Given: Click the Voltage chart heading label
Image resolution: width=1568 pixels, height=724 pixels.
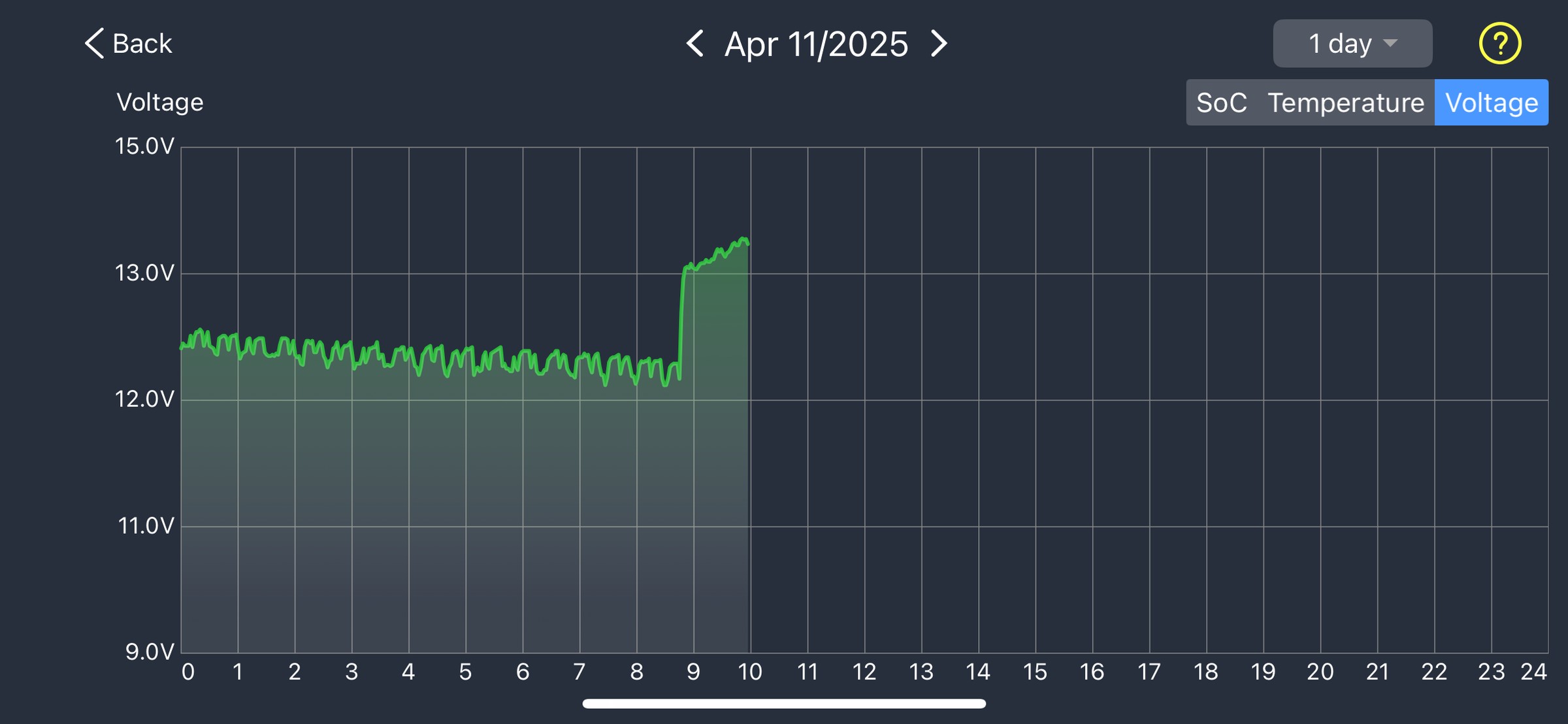Looking at the screenshot, I should pyautogui.click(x=160, y=102).
